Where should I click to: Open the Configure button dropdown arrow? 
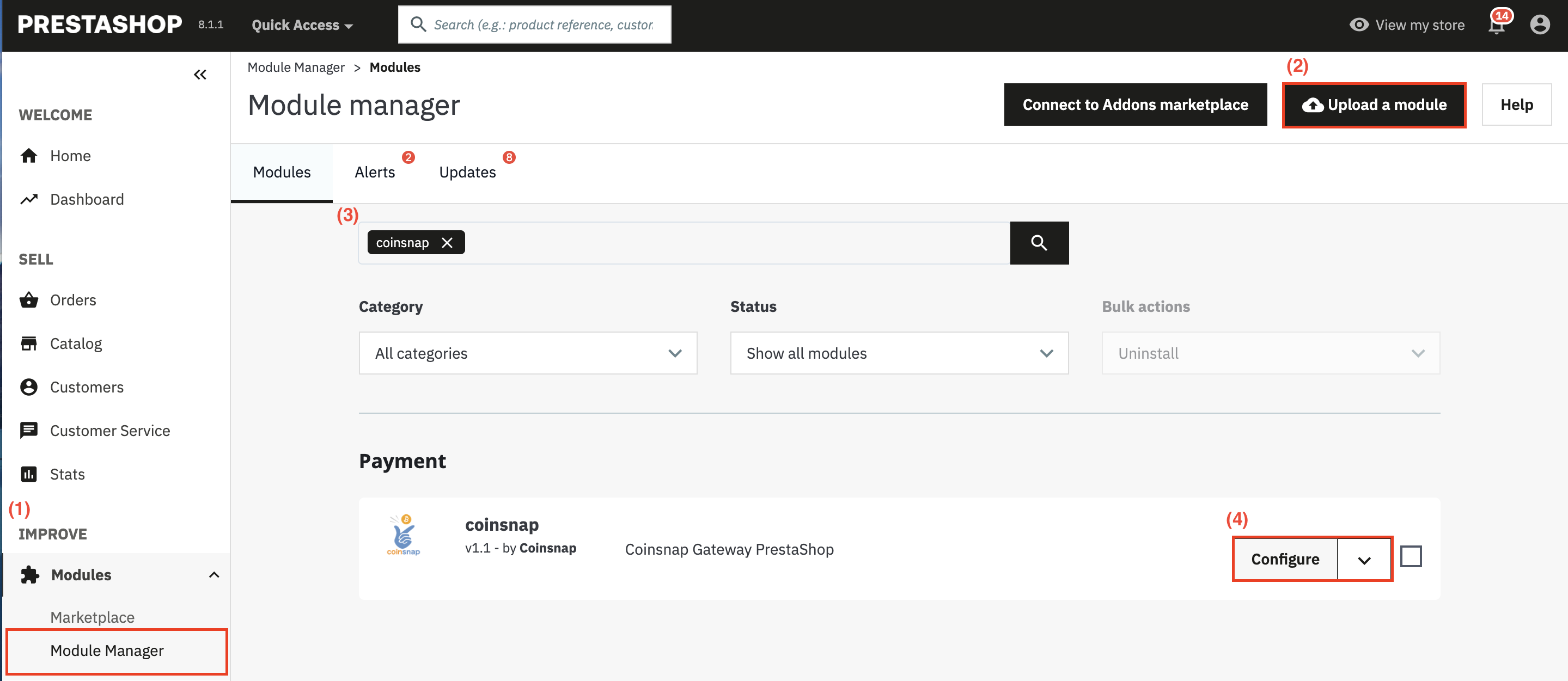pyautogui.click(x=1363, y=559)
